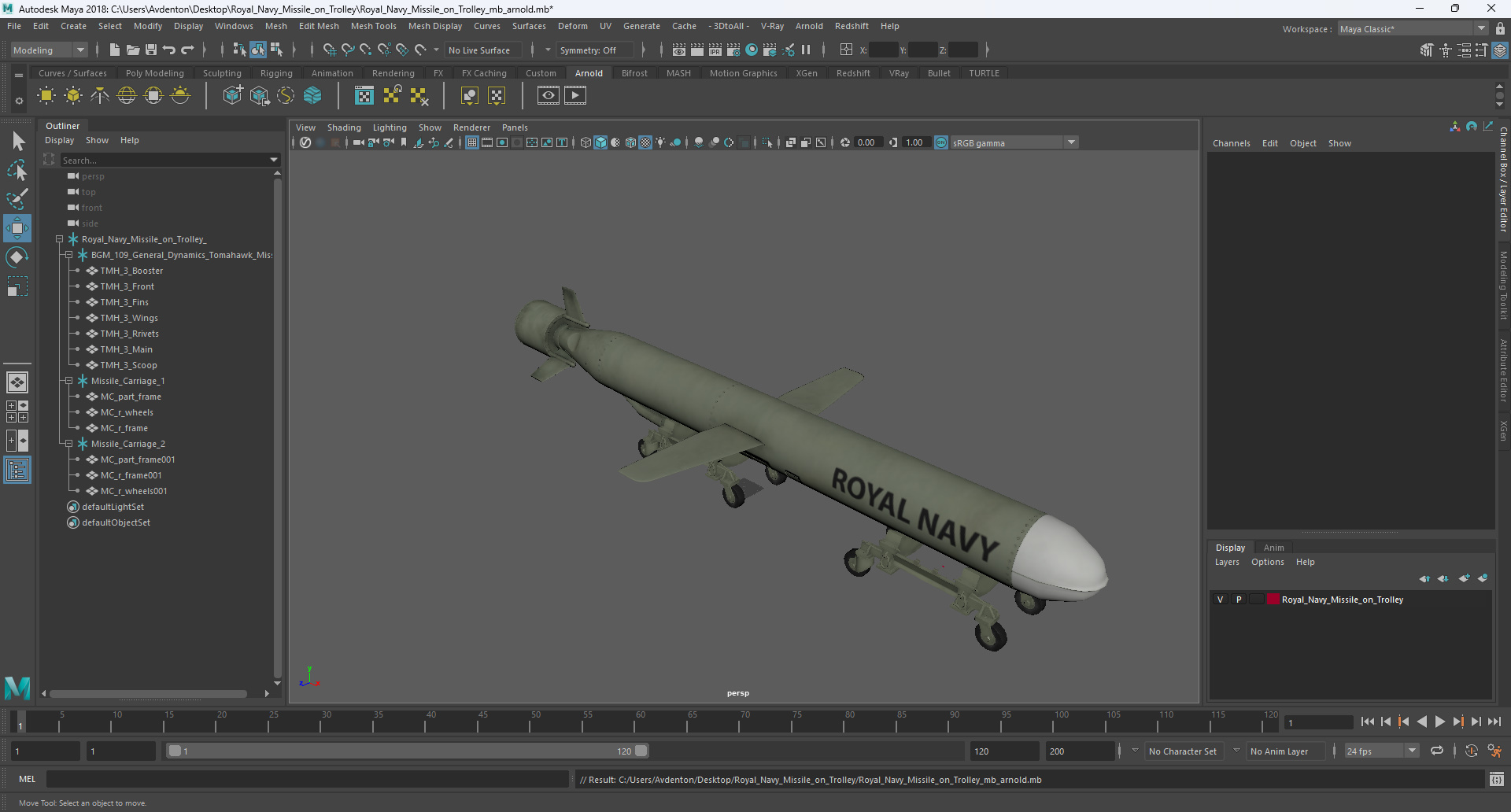Click the Outliner search field
1511x812 pixels.
tap(164, 160)
